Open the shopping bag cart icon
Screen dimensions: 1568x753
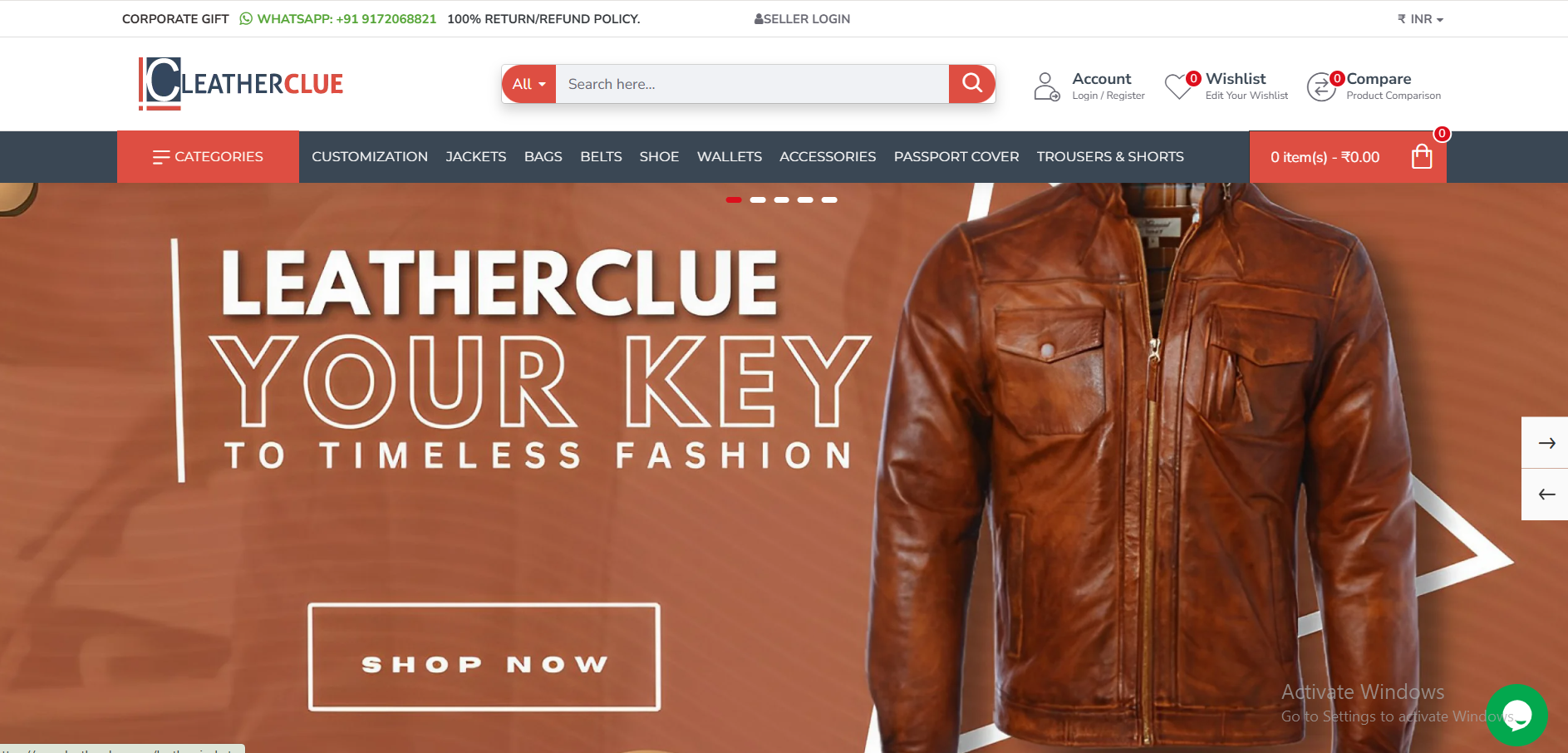[x=1422, y=156]
